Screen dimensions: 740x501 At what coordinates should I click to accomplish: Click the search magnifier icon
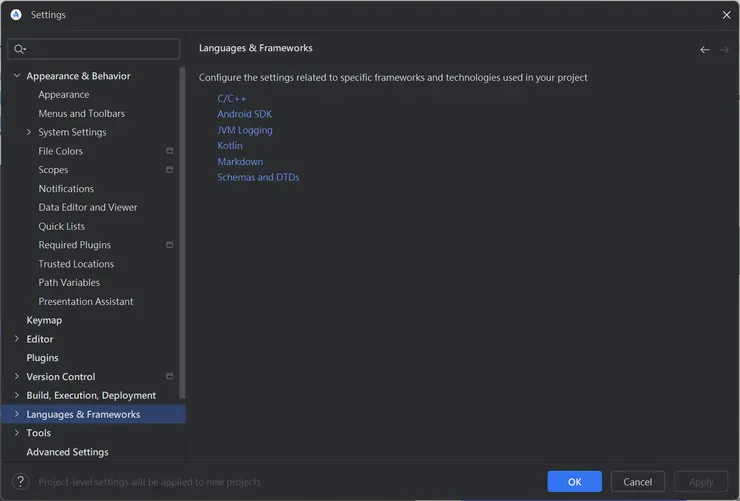click(20, 49)
